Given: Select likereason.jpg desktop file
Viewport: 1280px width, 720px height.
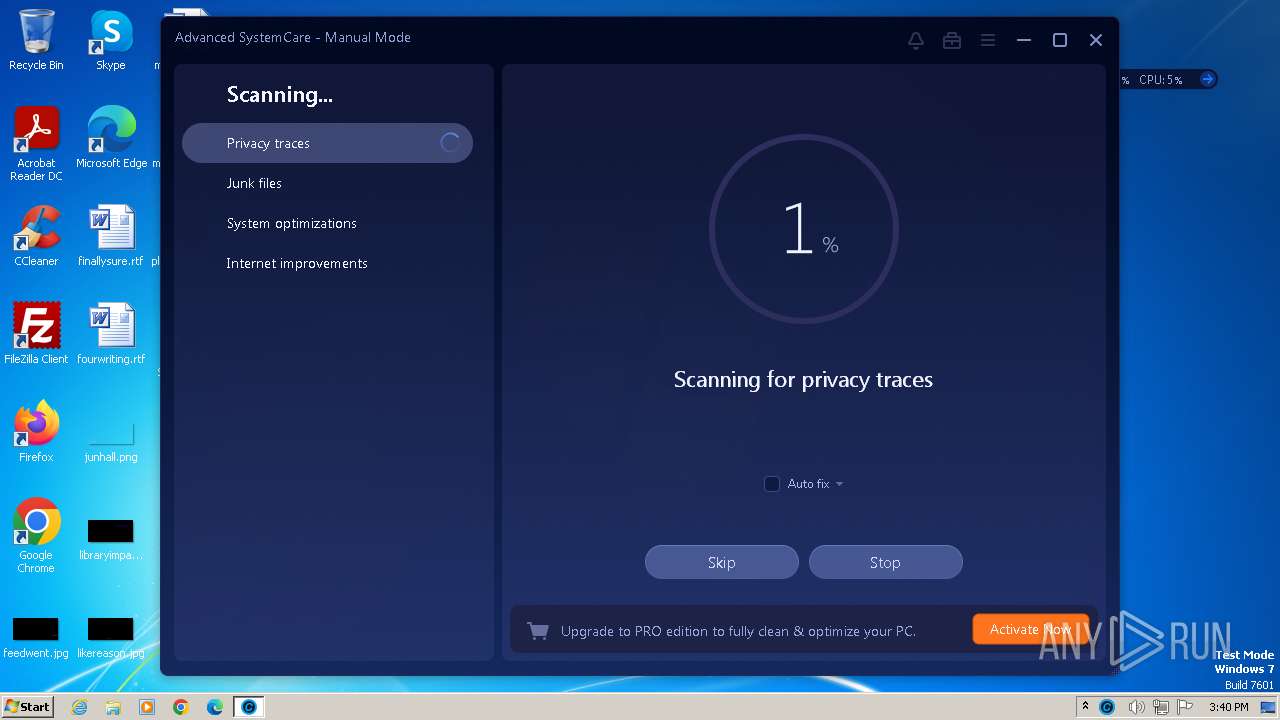Looking at the screenshot, I should click(x=111, y=638).
